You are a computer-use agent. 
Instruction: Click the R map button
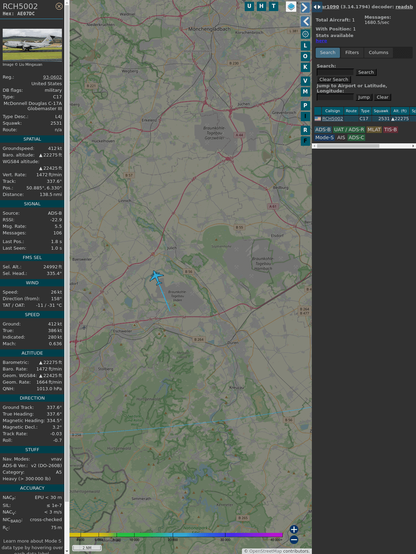tap(305, 130)
